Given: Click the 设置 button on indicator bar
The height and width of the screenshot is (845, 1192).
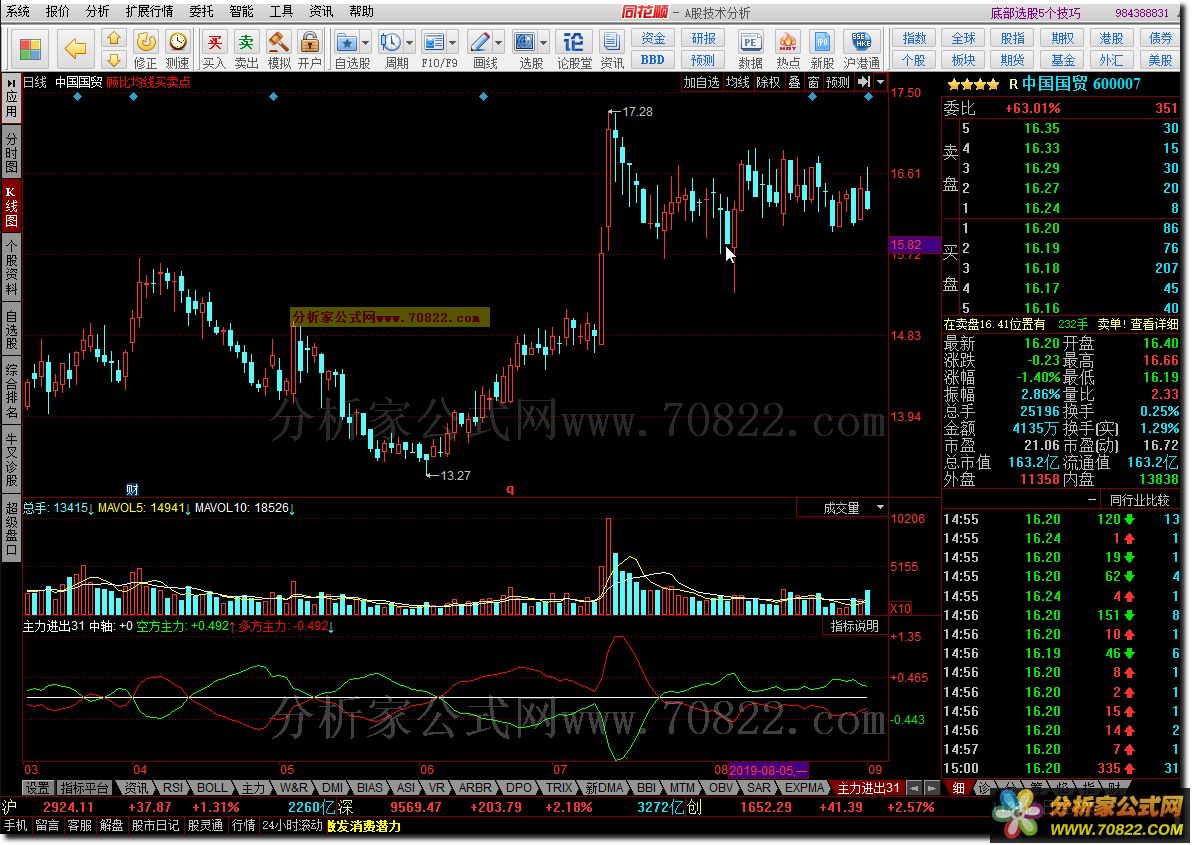Looking at the screenshot, I should [37, 788].
